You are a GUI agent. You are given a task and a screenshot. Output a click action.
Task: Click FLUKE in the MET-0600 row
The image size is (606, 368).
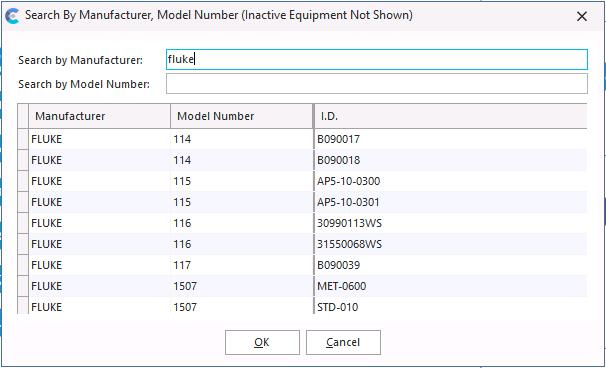tap(99, 286)
